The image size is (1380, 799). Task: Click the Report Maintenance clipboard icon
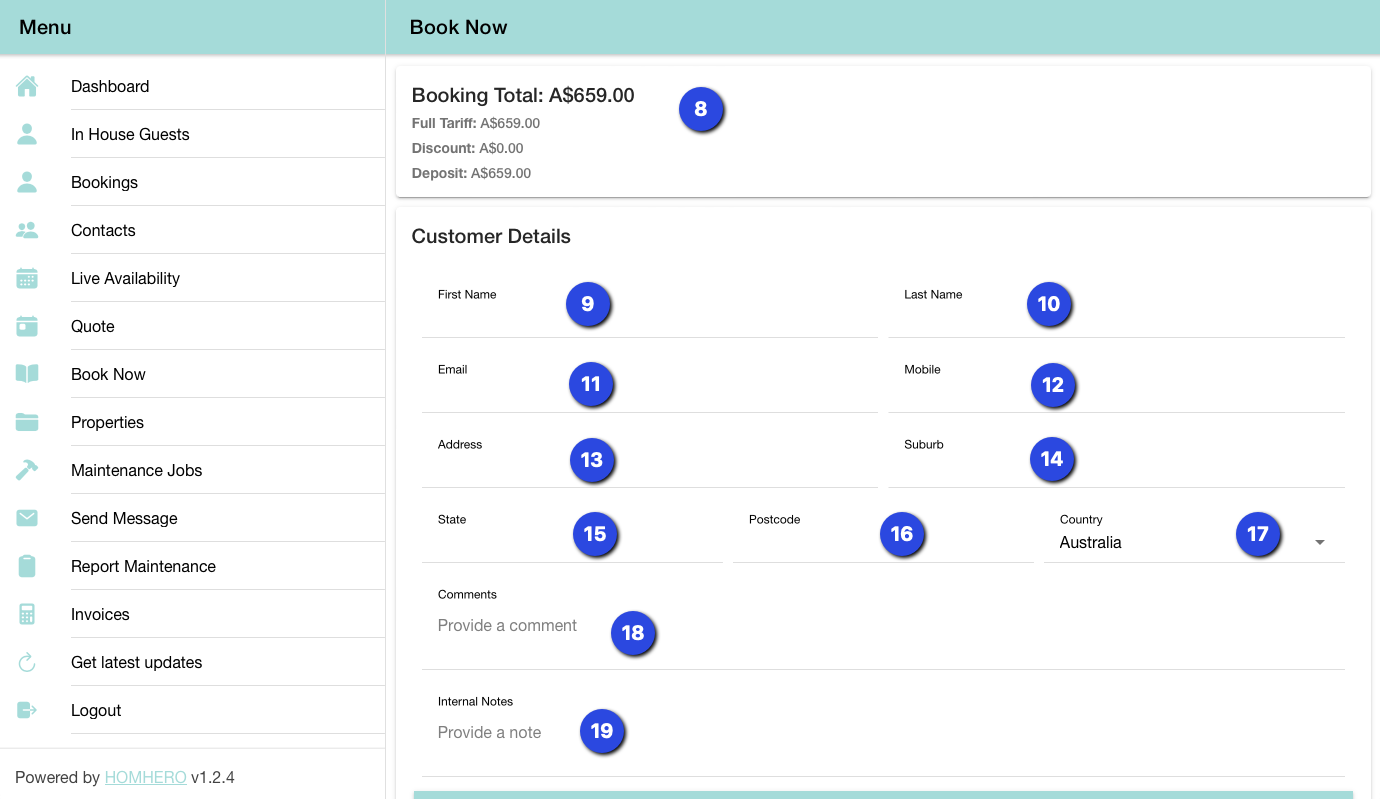(27, 567)
